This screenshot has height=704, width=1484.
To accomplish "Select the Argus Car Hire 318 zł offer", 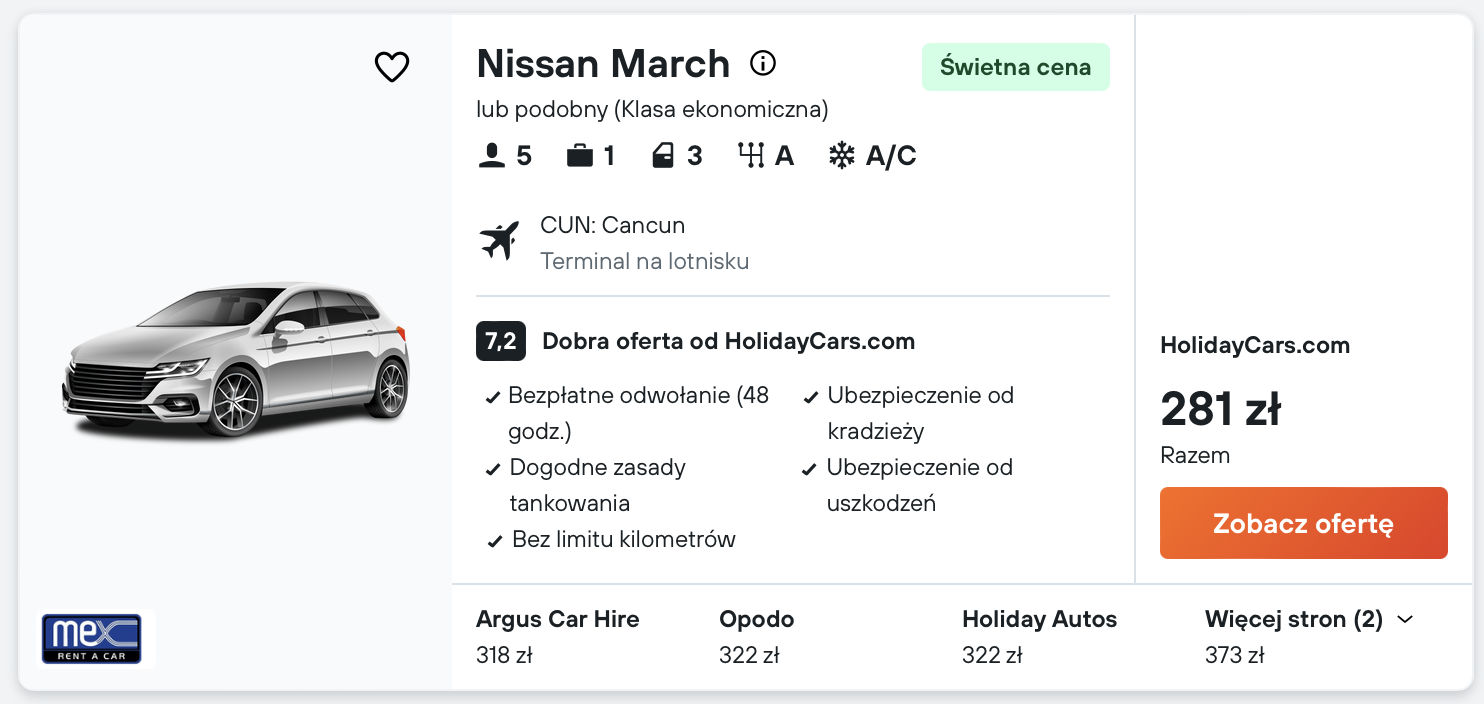I will [x=557, y=637].
